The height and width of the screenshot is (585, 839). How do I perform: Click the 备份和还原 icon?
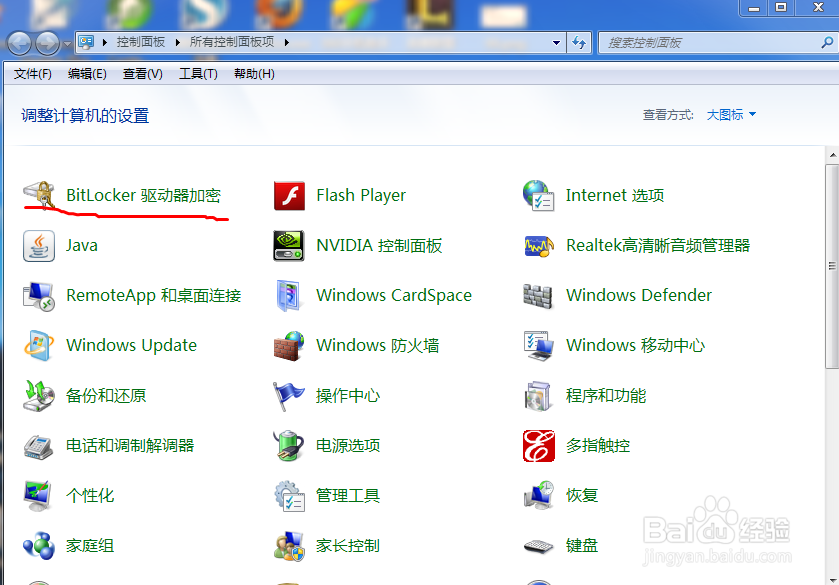pyautogui.click(x=39, y=396)
